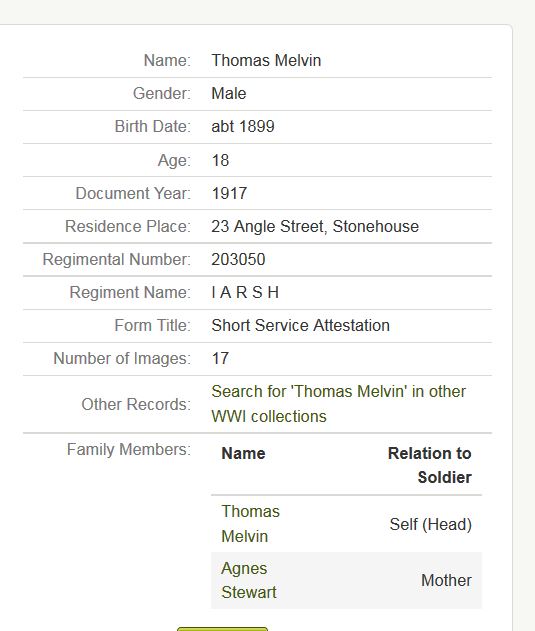Click the regimental number '203050'

(x=238, y=259)
